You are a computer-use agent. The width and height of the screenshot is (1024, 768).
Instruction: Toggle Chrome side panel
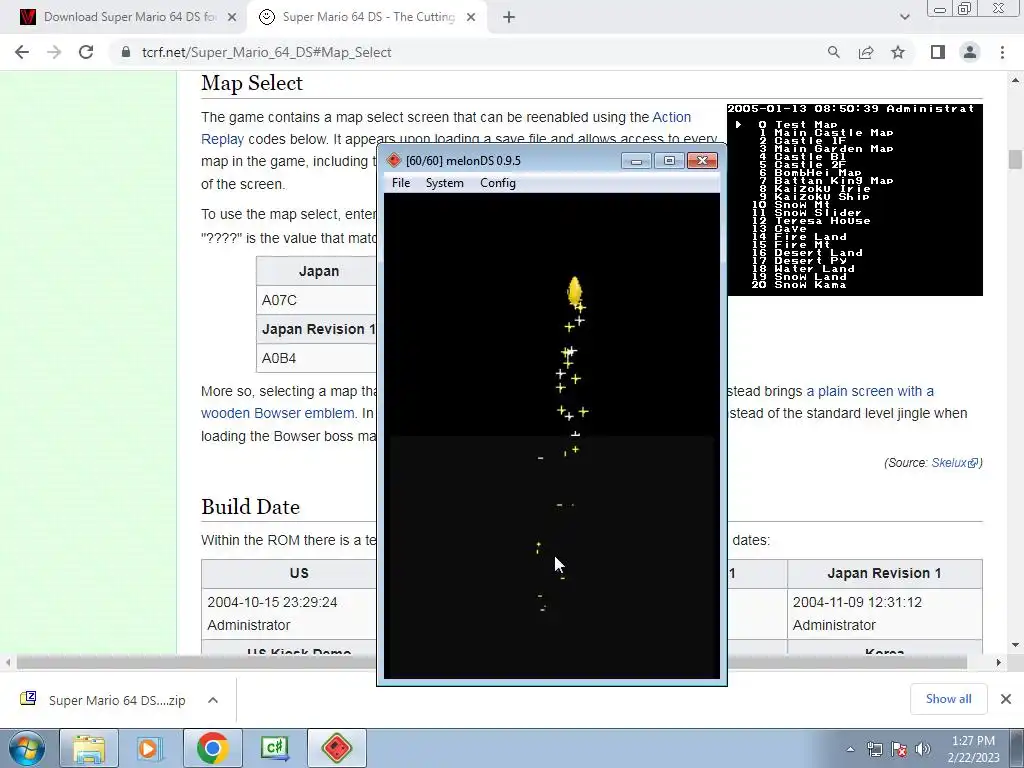coord(938,52)
